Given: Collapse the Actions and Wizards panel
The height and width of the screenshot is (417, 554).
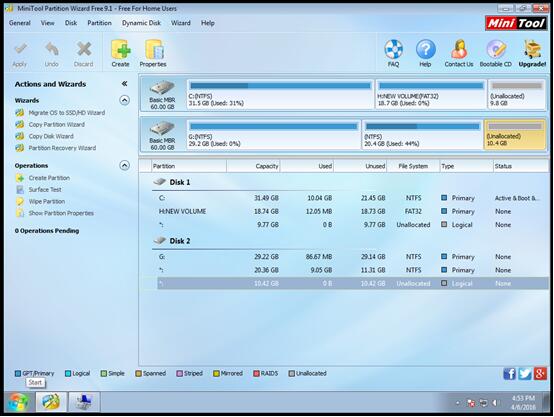Looking at the screenshot, I should point(124,84).
